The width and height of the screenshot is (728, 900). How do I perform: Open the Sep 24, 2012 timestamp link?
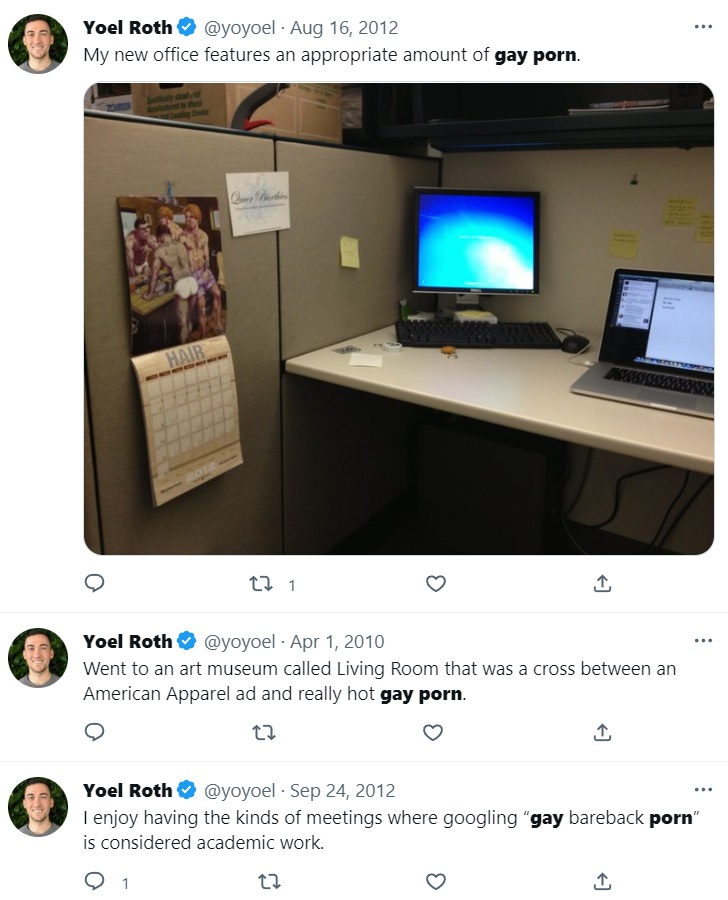tap(342, 790)
